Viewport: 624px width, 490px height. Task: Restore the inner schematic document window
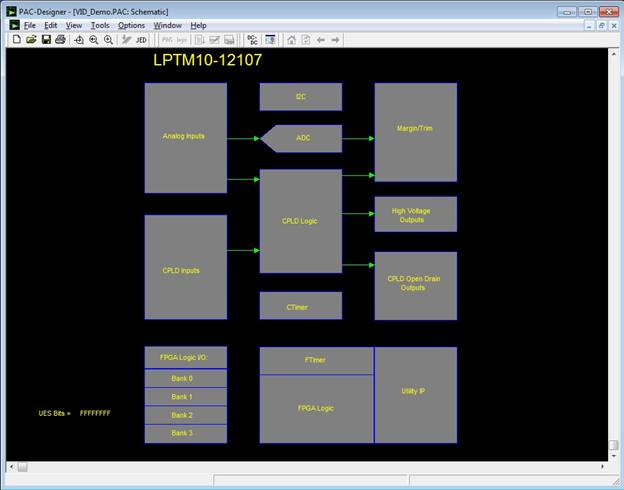(x=602, y=26)
